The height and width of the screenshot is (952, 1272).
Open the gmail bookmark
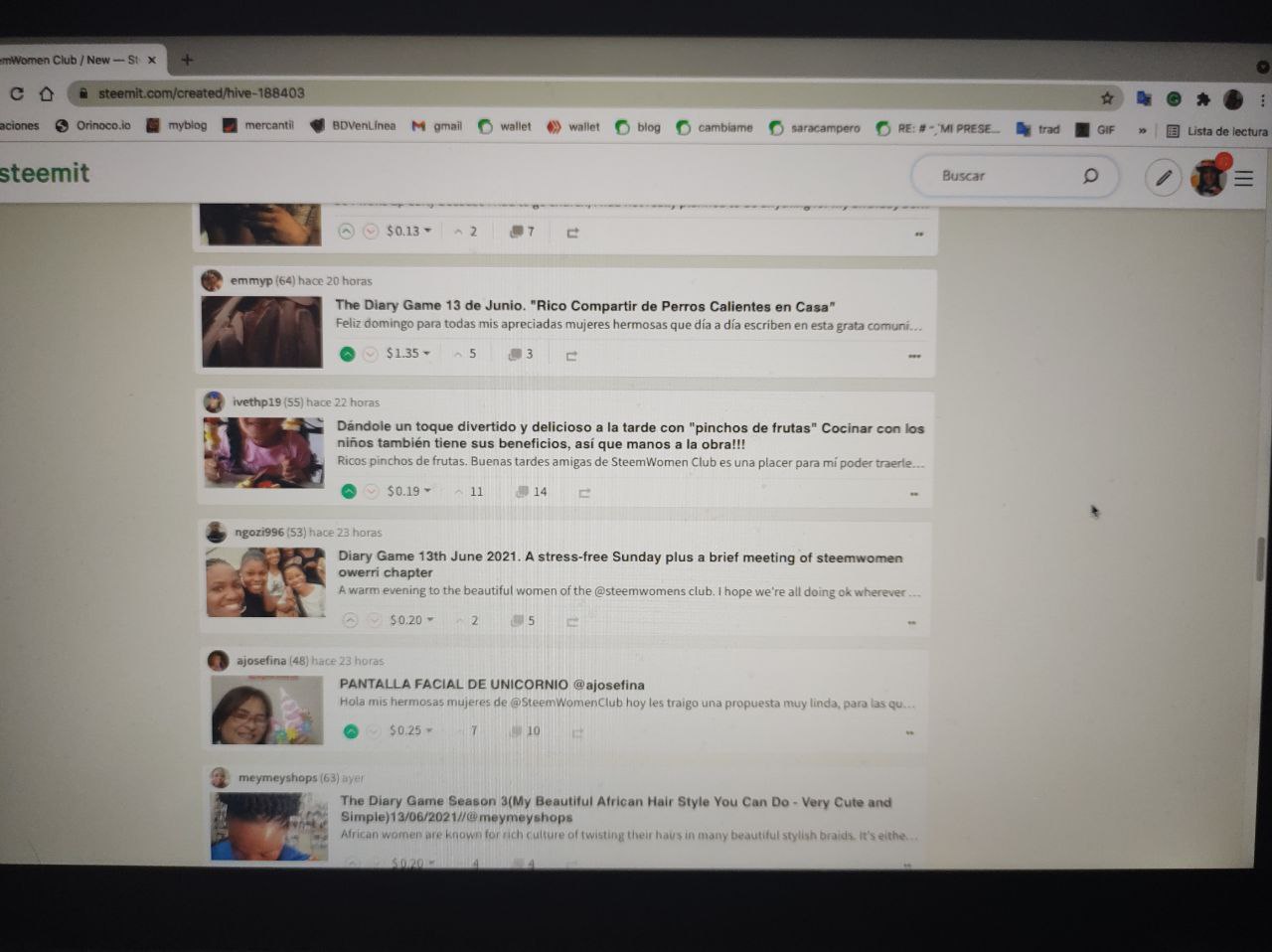tap(437, 126)
